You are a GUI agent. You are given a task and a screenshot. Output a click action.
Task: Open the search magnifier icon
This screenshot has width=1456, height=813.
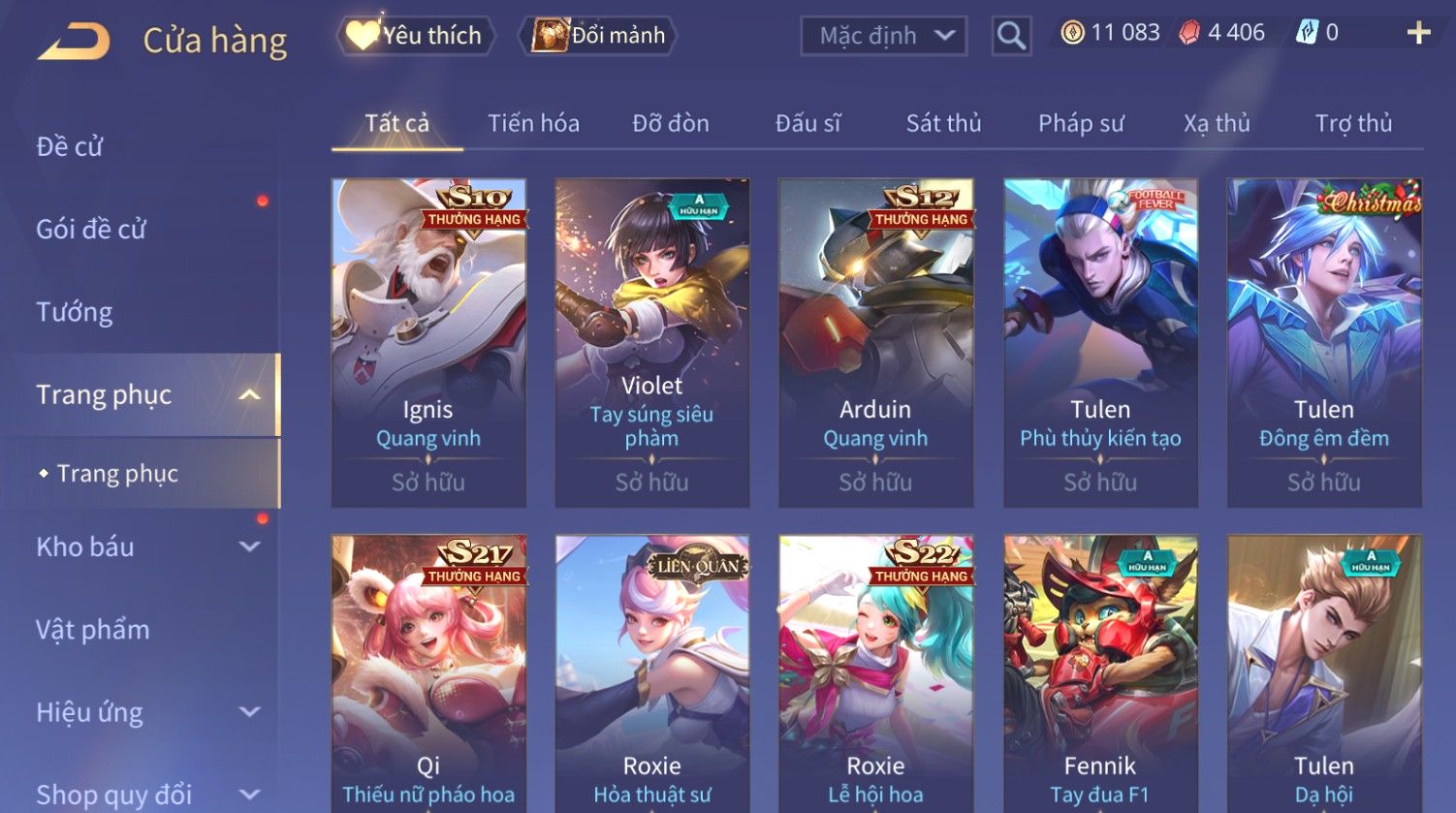tap(1011, 36)
